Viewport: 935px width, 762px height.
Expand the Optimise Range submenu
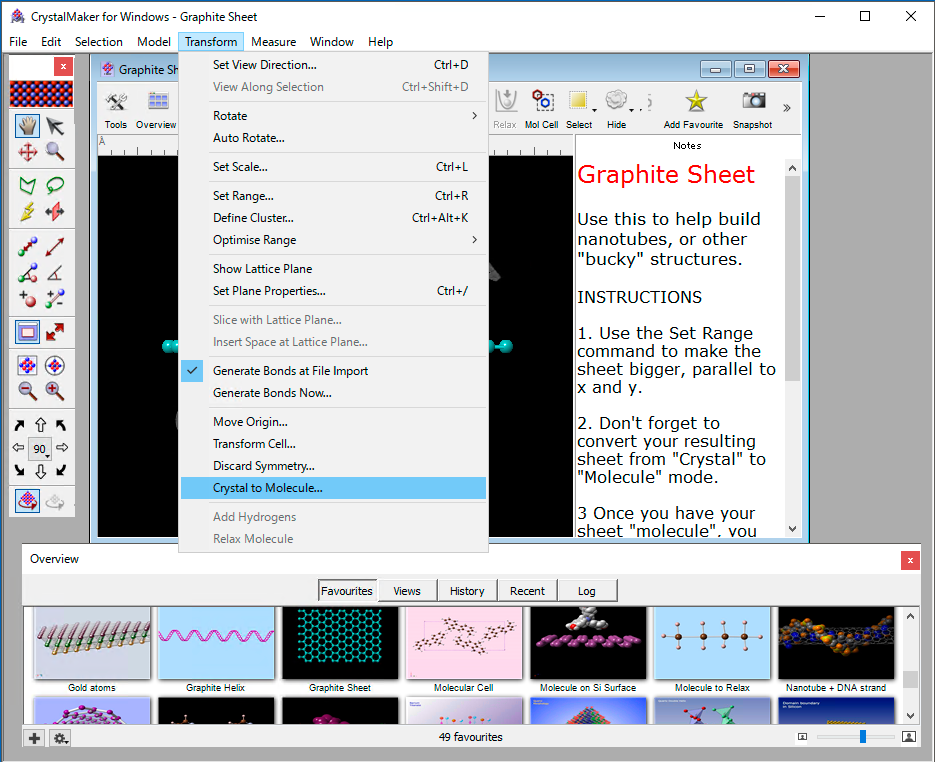tap(333, 240)
